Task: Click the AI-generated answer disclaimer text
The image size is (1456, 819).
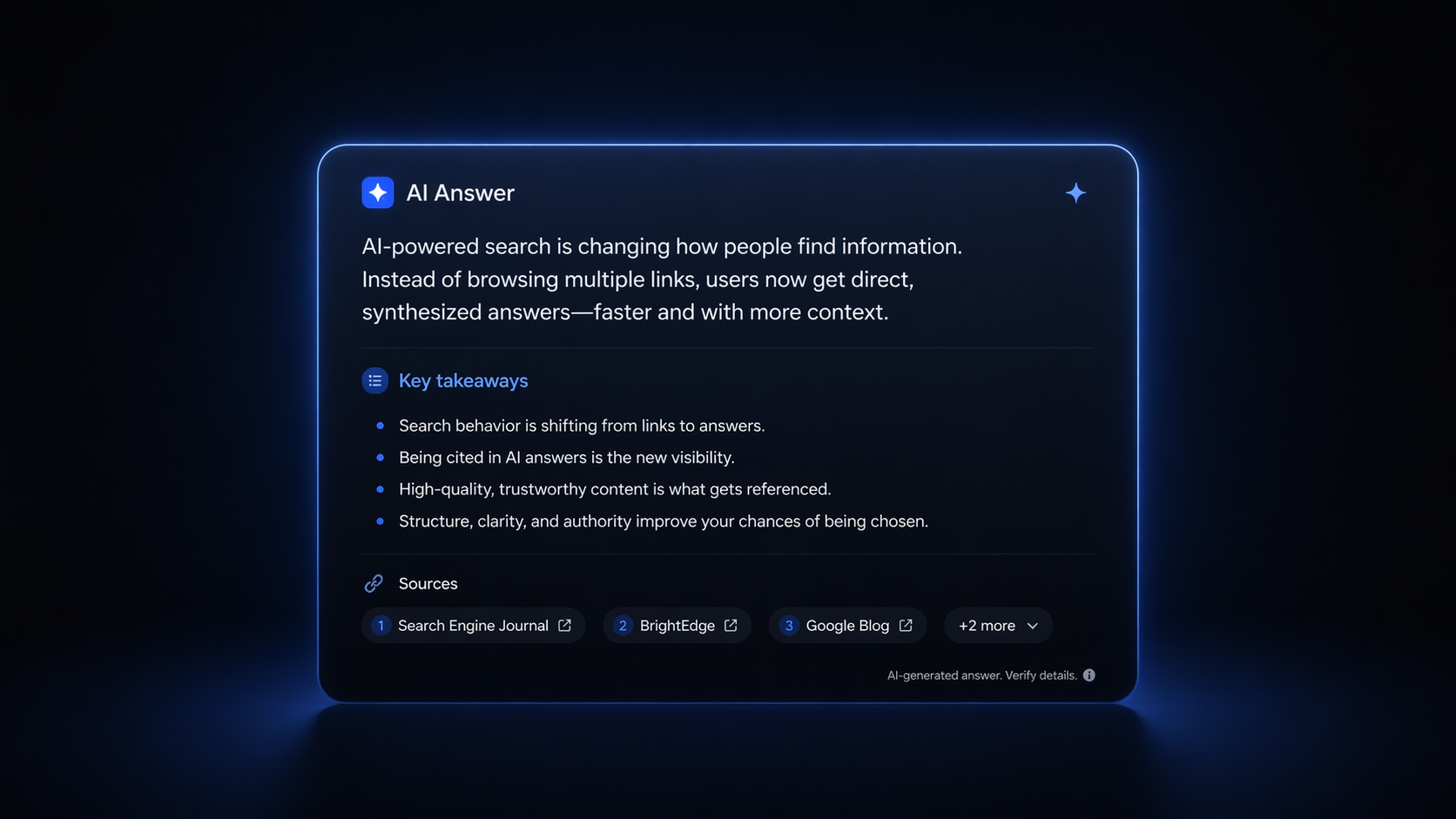Action: coord(981,675)
